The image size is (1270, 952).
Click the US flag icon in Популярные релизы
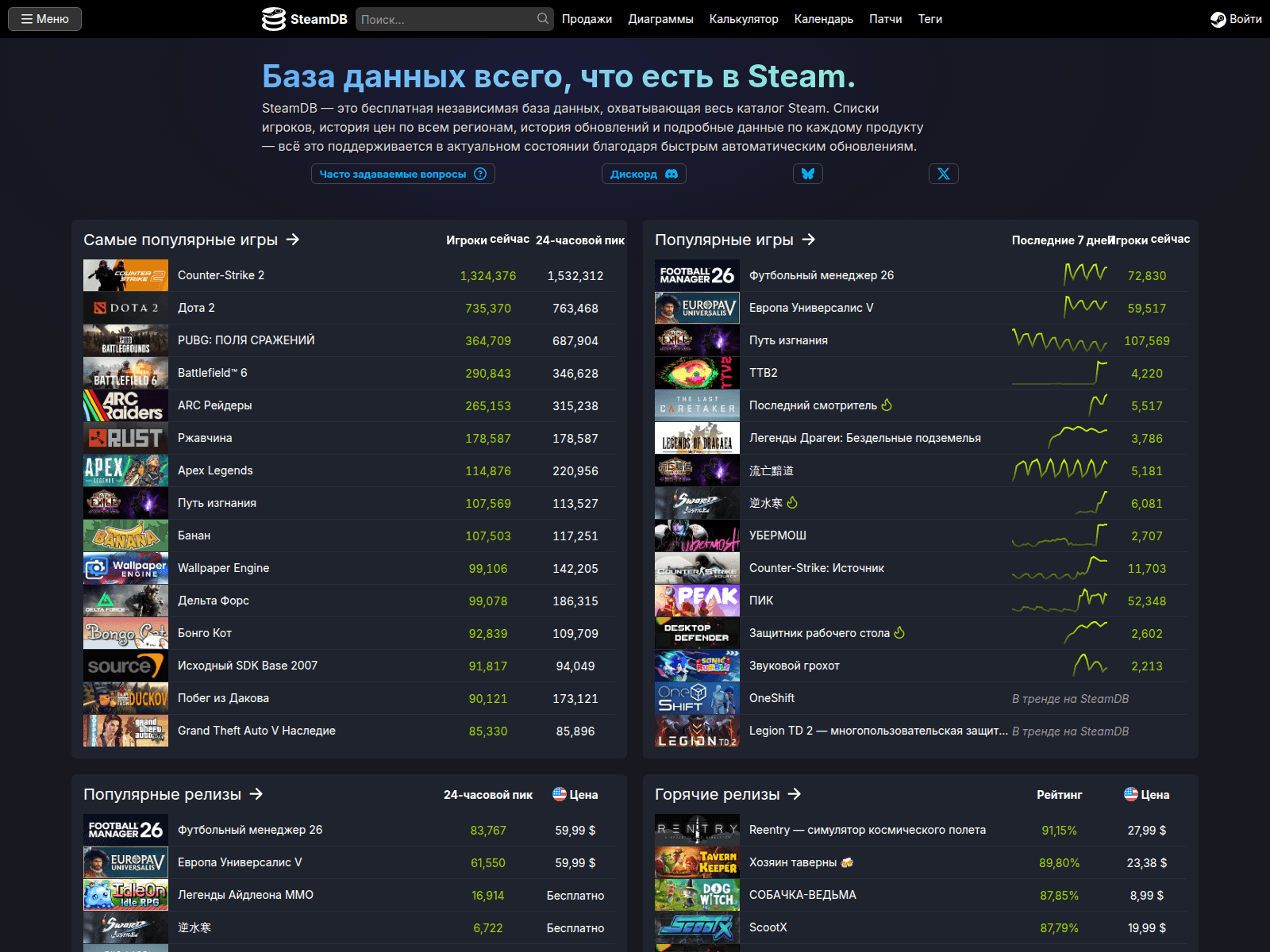(x=560, y=794)
